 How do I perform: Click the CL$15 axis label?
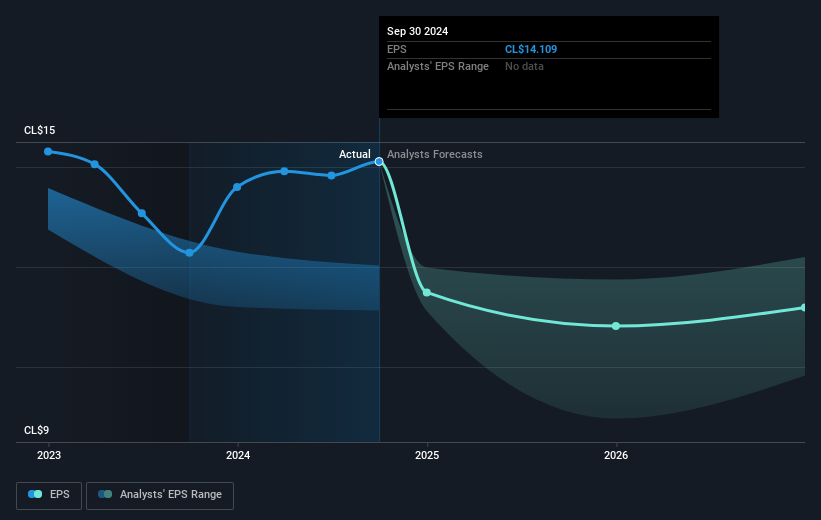tap(40, 130)
